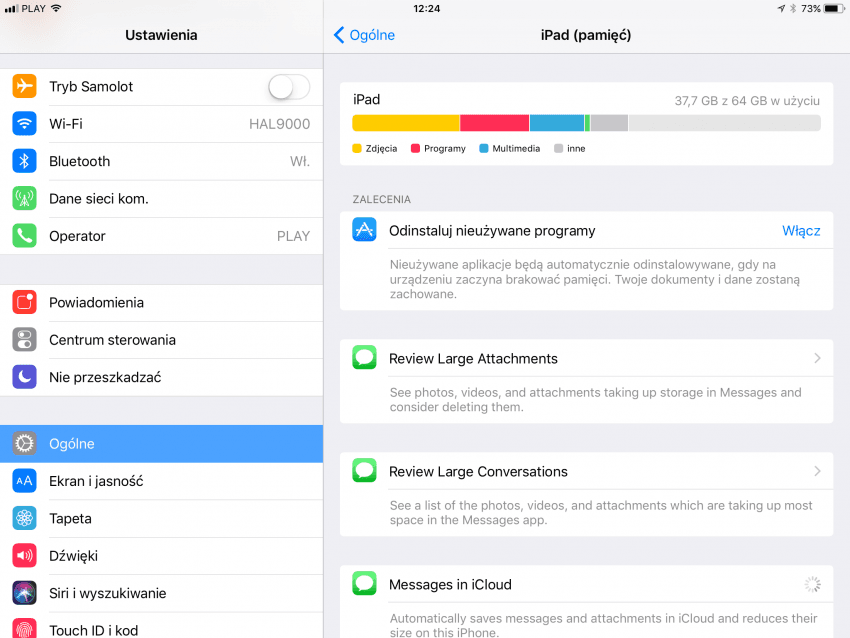Toggle the Tryb Samolot switch
This screenshot has height=638, width=850.
point(289,87)
